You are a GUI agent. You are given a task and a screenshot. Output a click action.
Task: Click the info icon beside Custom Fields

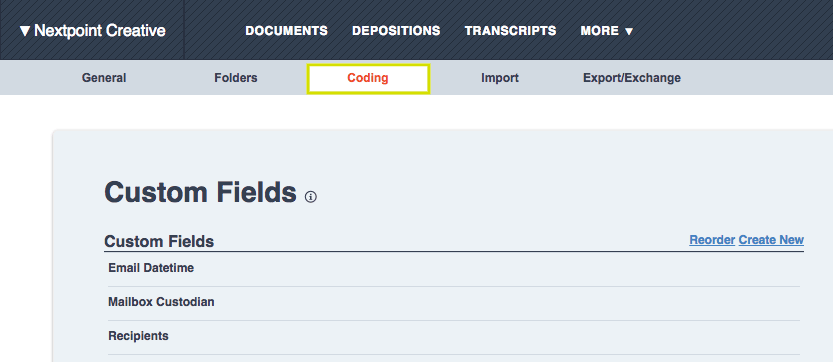point(311,197)
